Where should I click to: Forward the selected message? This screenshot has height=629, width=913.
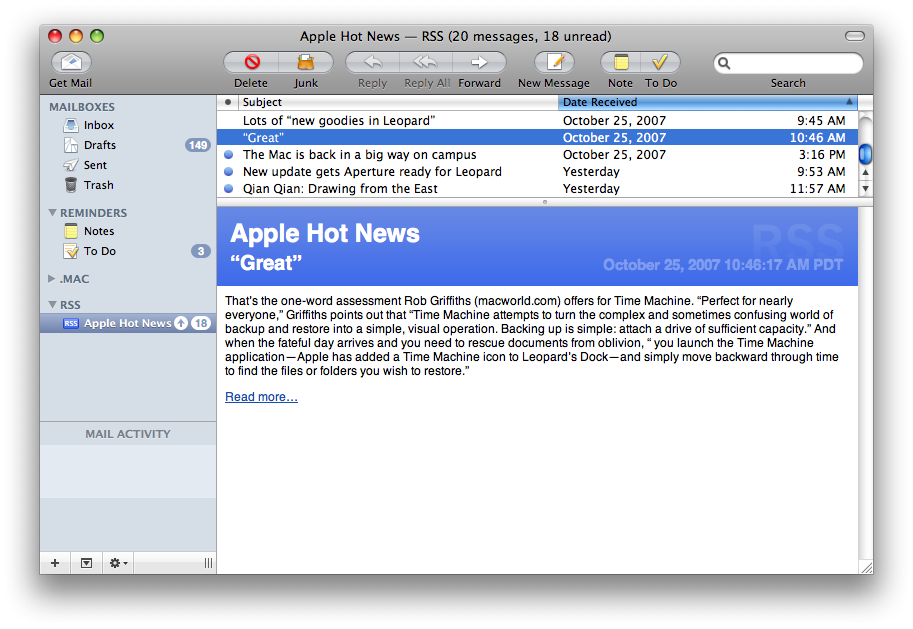point(479,62)
